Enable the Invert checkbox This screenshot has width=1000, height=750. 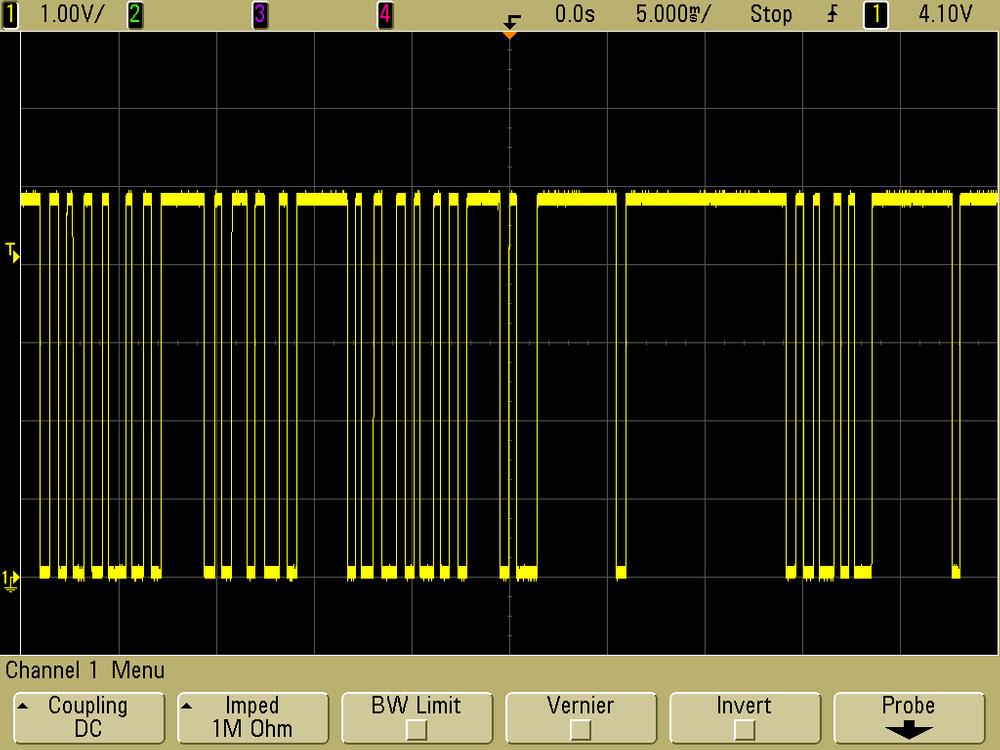[x=744, y=730]
